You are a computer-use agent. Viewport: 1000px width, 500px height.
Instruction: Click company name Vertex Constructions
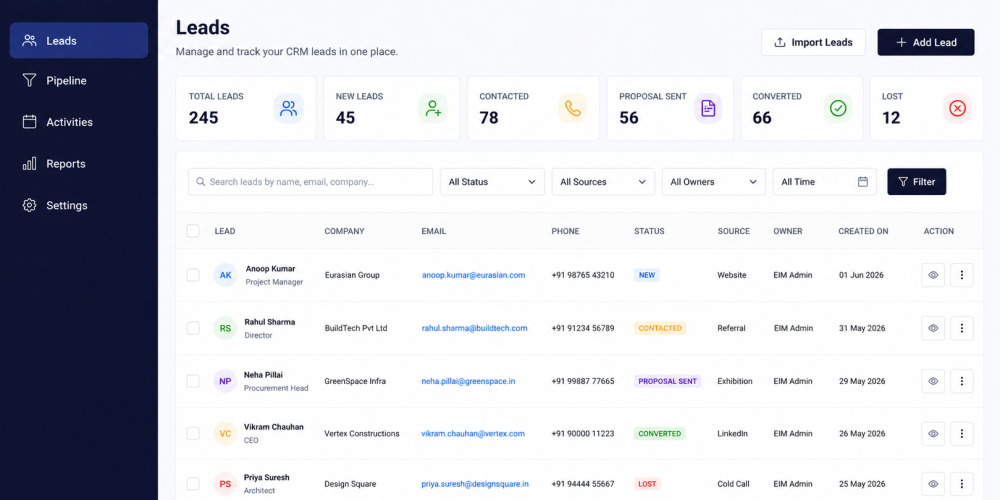(x=362, y=434)
